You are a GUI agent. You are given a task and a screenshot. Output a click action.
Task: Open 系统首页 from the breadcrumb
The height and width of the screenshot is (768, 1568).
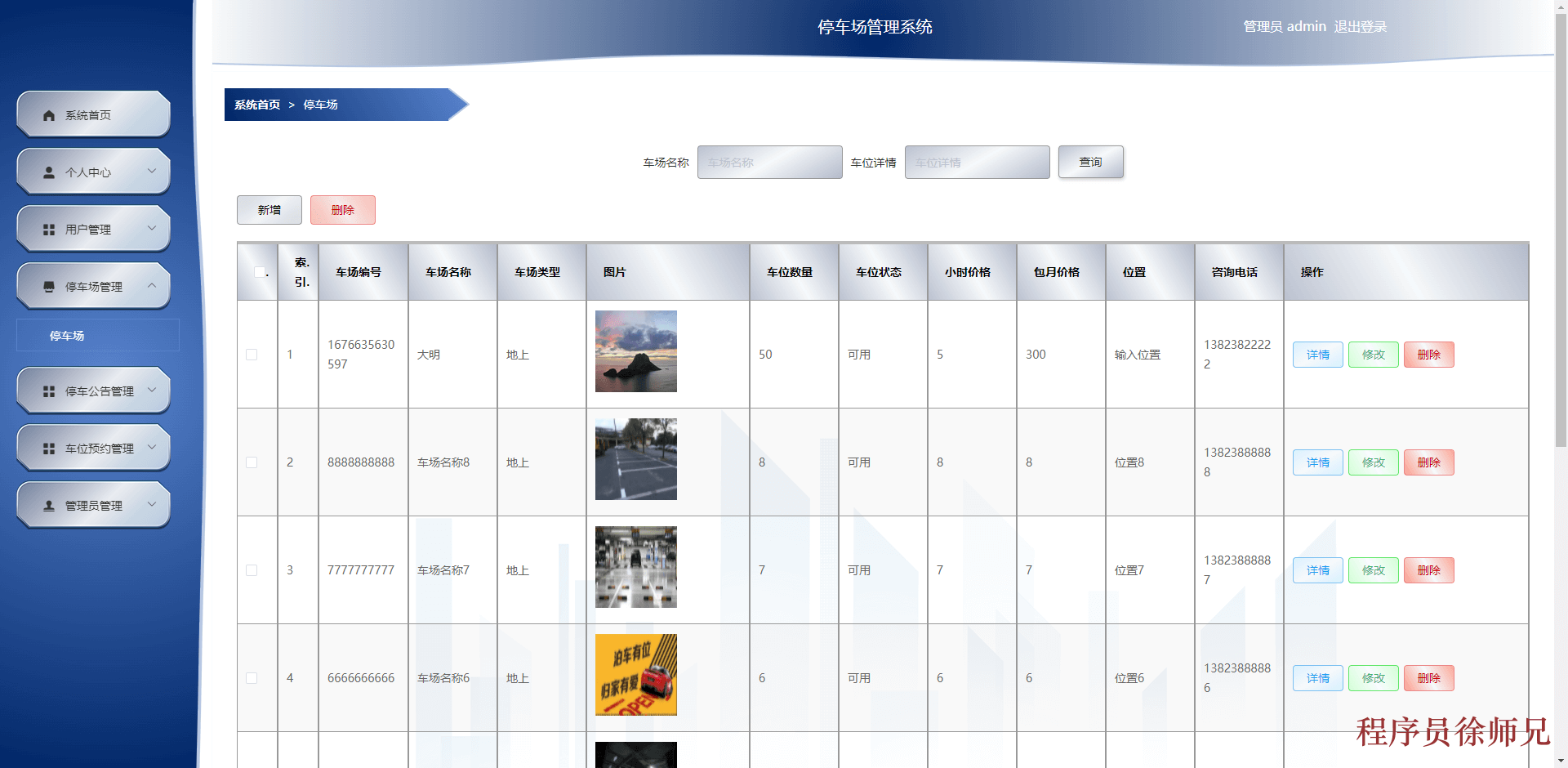coord(255,105)
